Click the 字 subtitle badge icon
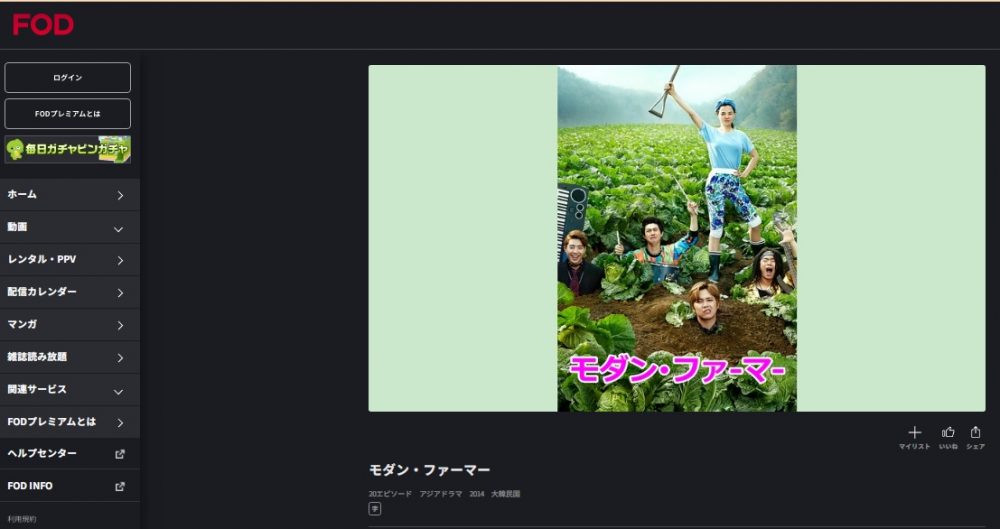 (375, 509)
